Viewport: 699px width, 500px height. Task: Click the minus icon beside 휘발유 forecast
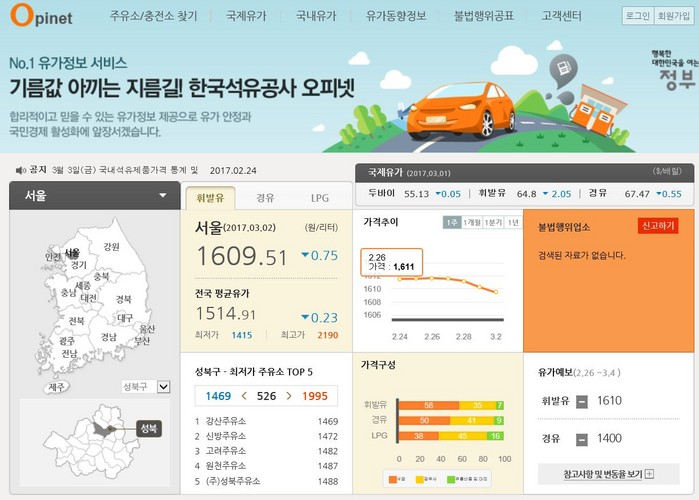coord(582,401)
